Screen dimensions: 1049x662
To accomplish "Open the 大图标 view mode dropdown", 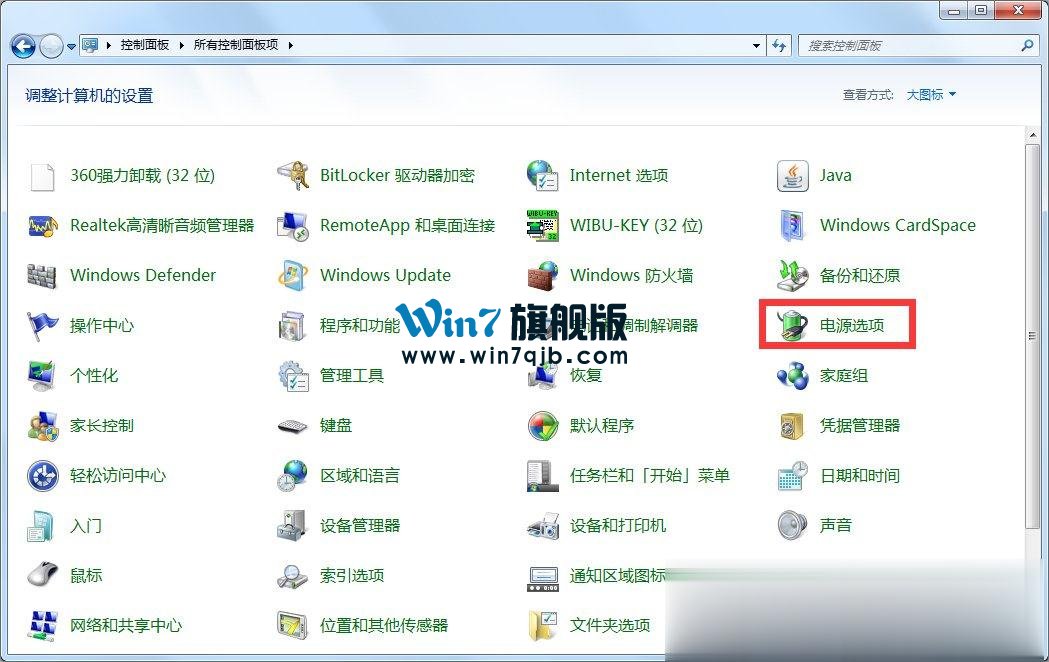I will pyautogui.click(x=931, y=95).
